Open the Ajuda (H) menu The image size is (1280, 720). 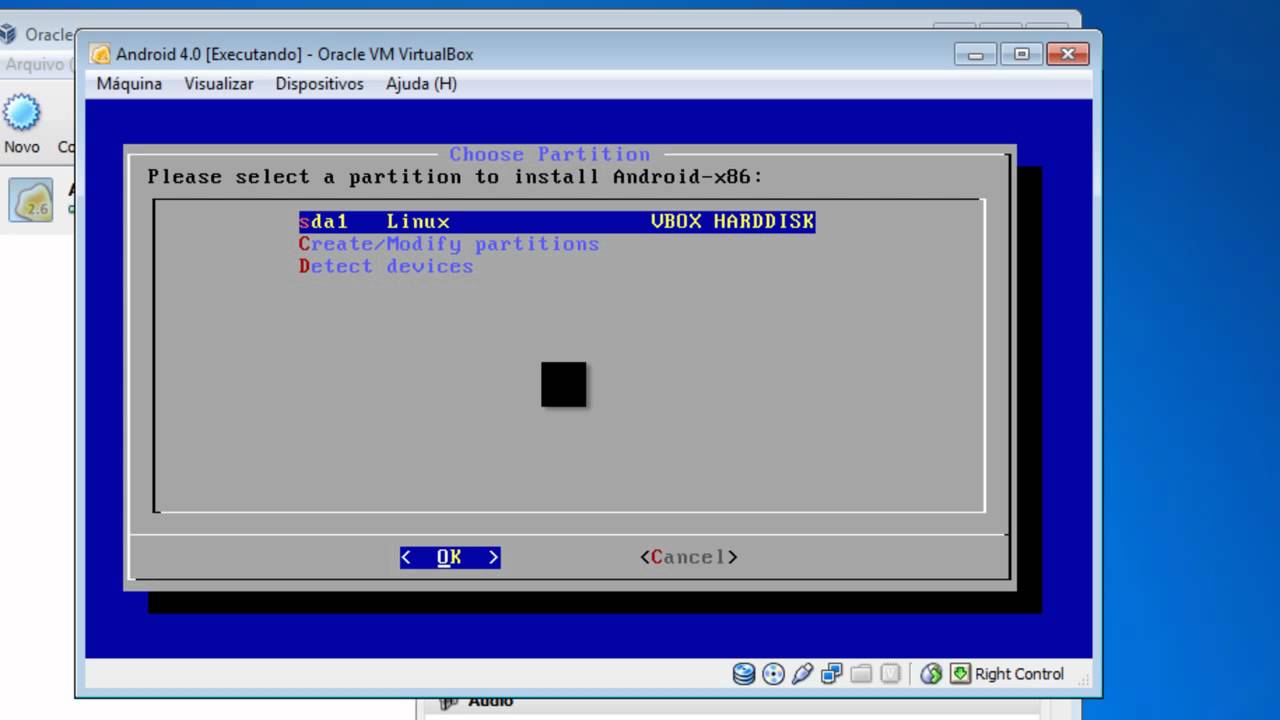point(421,84)
